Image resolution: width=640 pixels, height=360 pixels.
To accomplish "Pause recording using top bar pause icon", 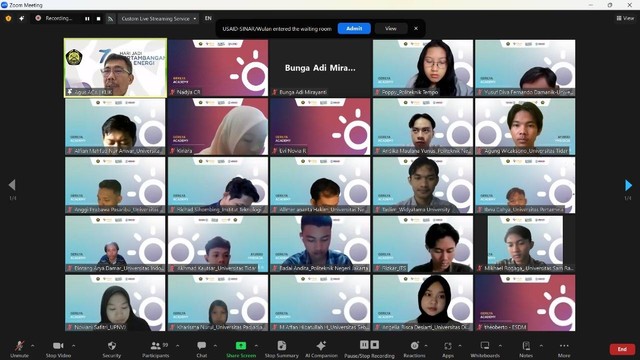I will pyautogui.click(x=87, y=18).
